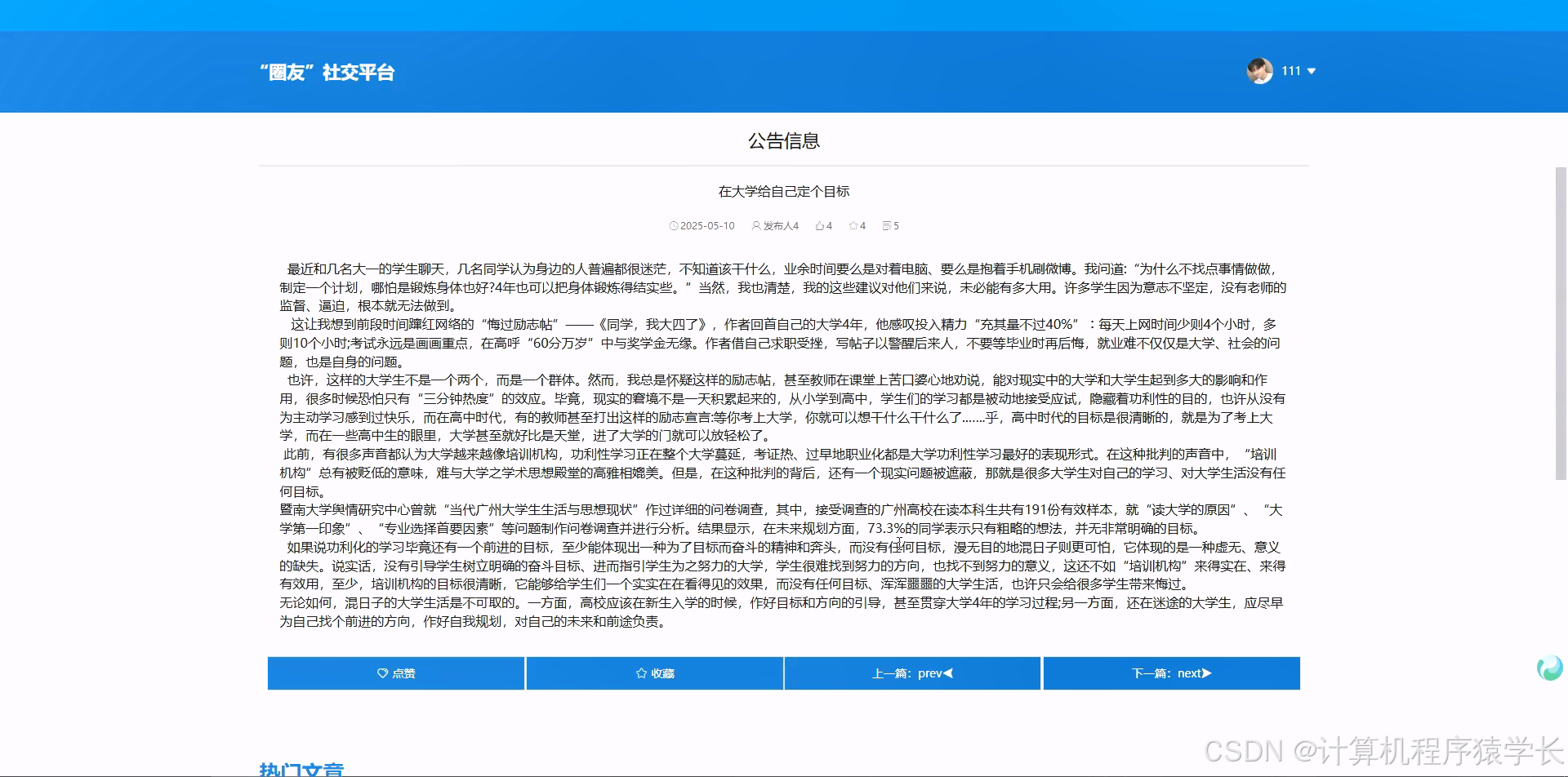Click paragraph starting 暨南大学舆情研究中心
Screen dimensions: 1568x777
click(783, 519)
